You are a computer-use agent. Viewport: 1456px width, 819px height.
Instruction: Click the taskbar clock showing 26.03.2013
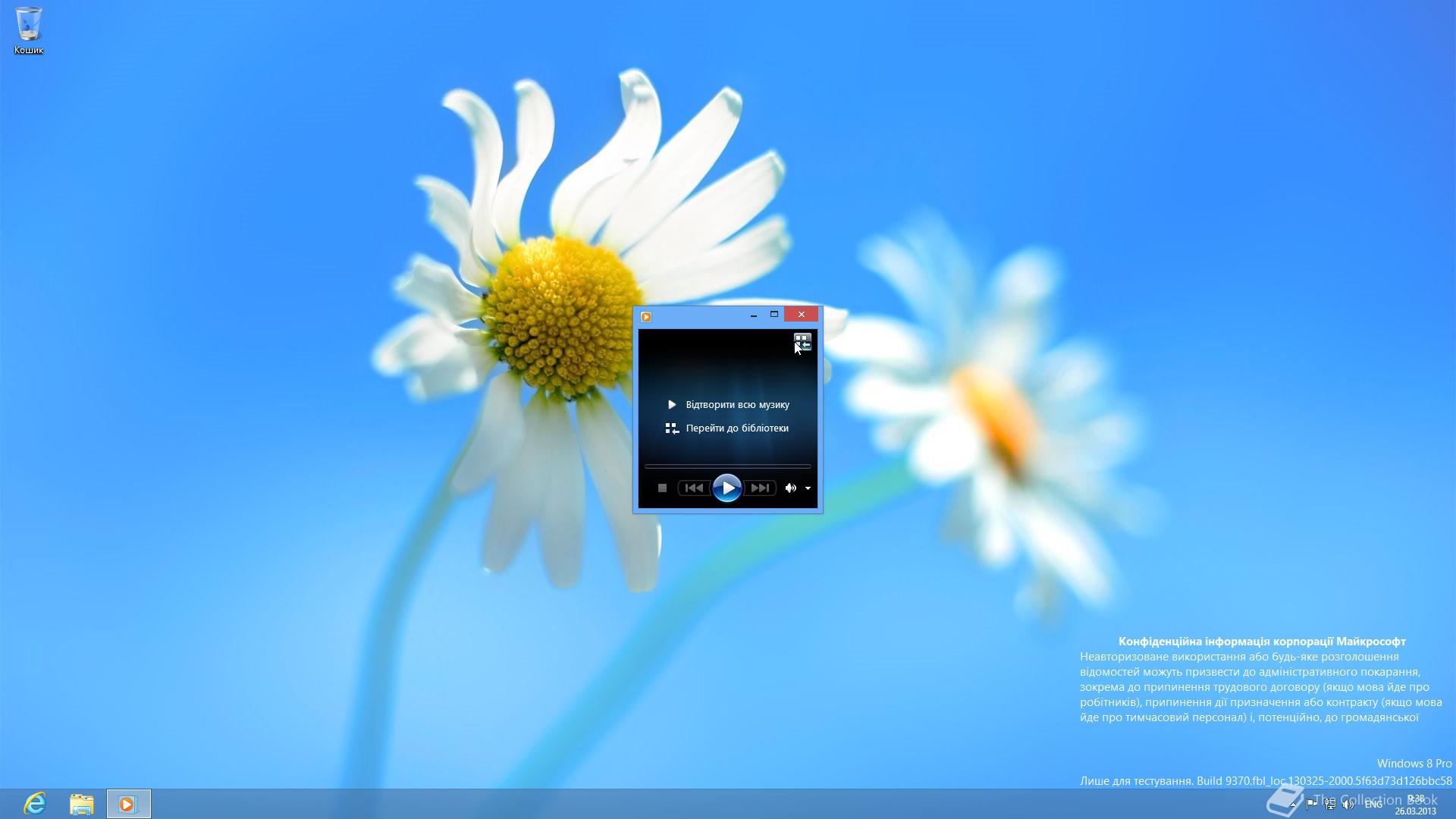[x=1416, y=805]
